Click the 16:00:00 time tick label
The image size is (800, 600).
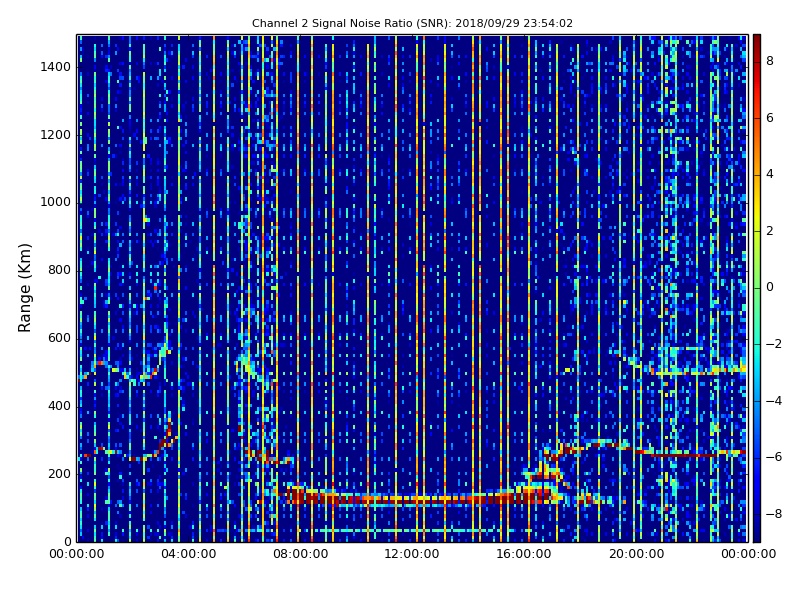click(524, 554)
